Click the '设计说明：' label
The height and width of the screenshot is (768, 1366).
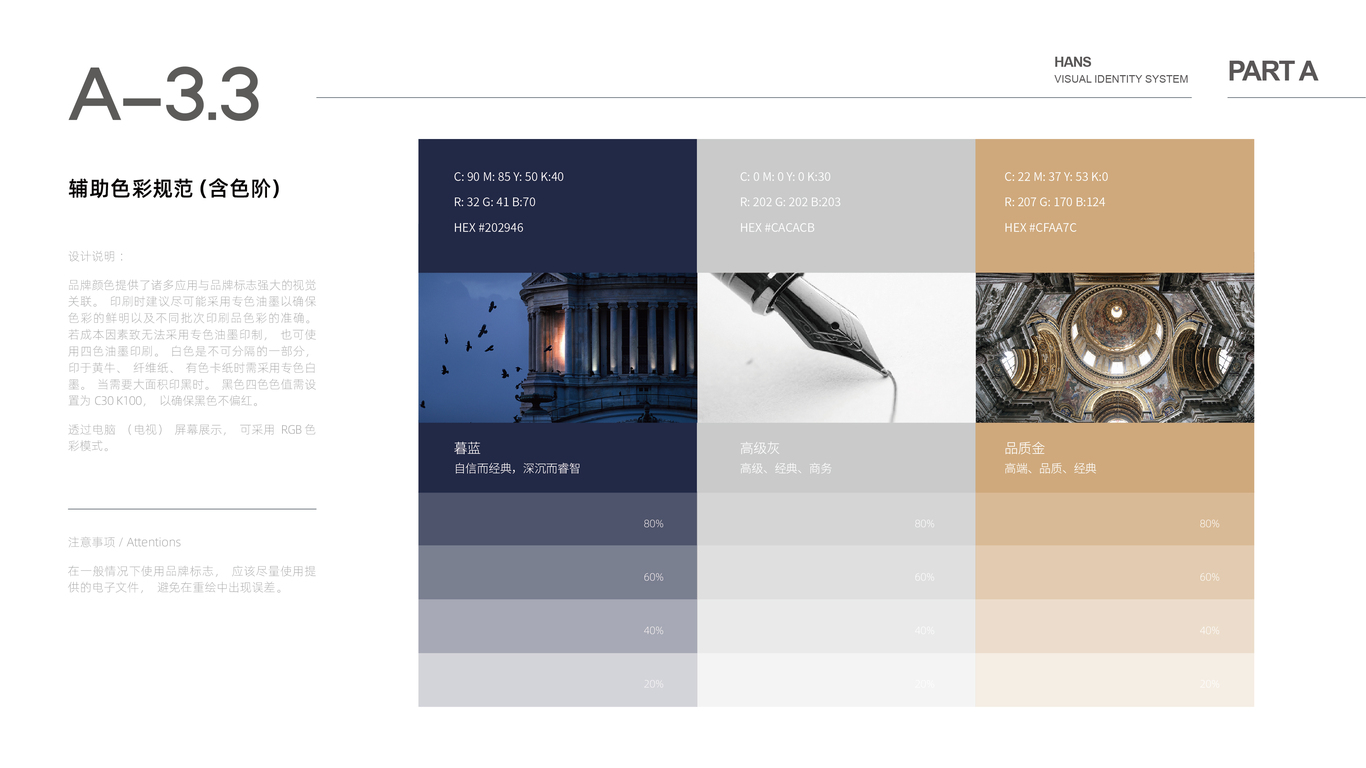[97, 257]
